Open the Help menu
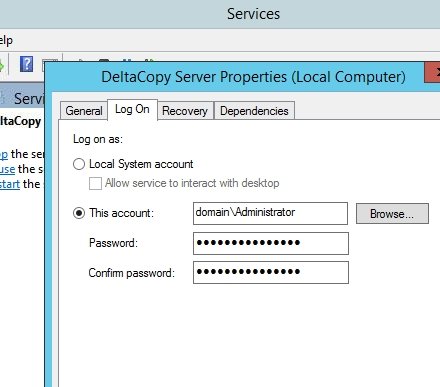The height and width of the screenshot is (387, 440). coord(6,40)
